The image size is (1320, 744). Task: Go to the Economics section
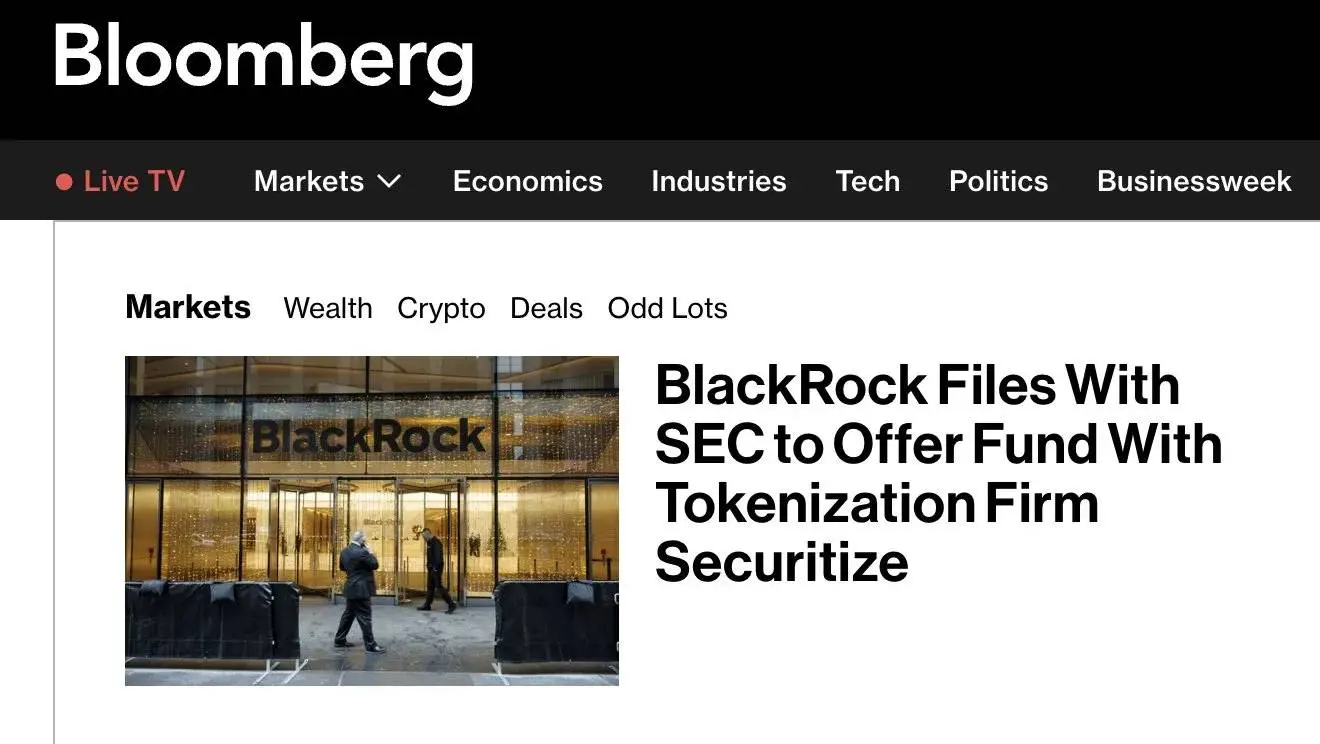point(528,181)
